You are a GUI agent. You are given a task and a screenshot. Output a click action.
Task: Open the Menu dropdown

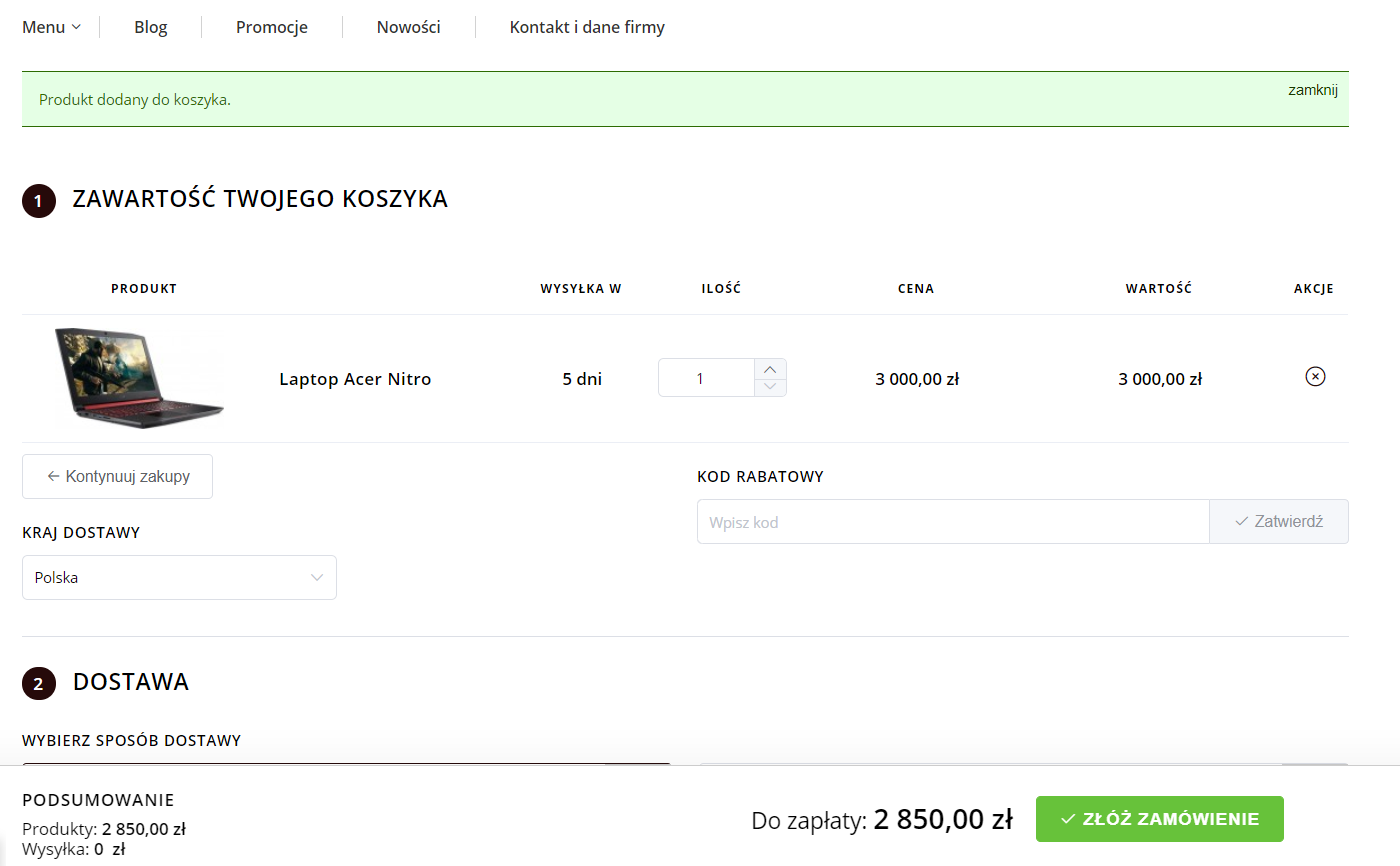pos(51,27)
